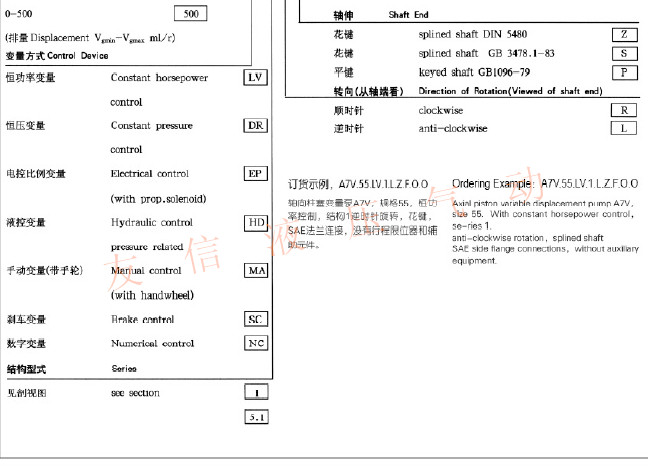Click the 'P' shaft code box

pos(624,72)
